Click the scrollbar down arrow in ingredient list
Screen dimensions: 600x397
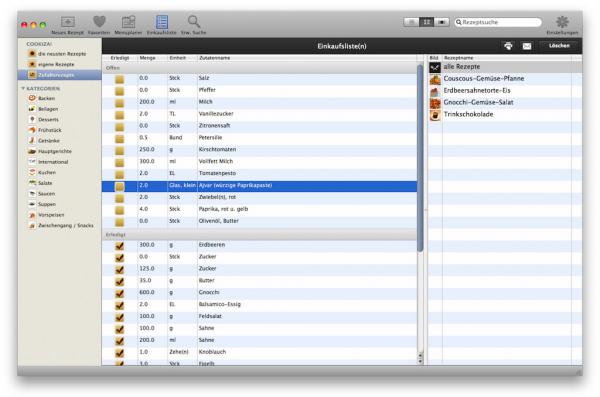pyautogui.click(x=420, y=361)
